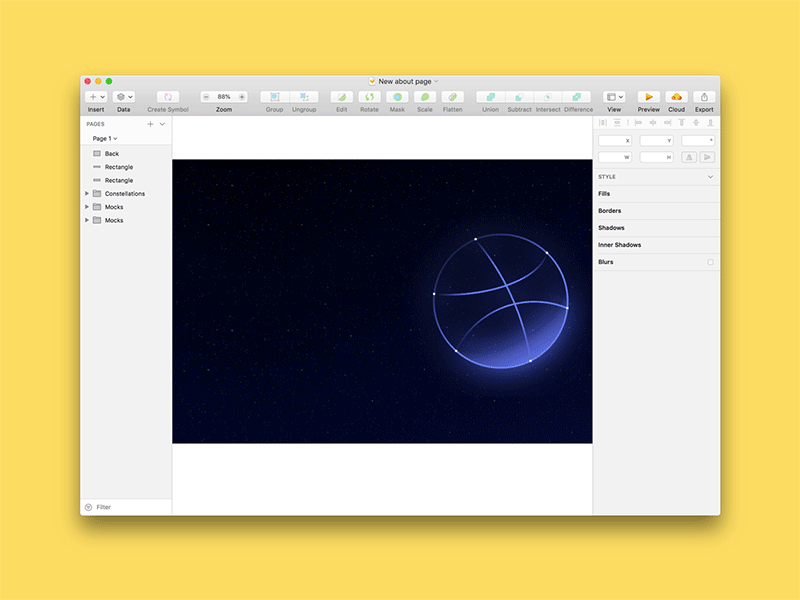Apply the Subtract boolean operation
This screenshot has width=800, height=600.
(x=519, y=96)
